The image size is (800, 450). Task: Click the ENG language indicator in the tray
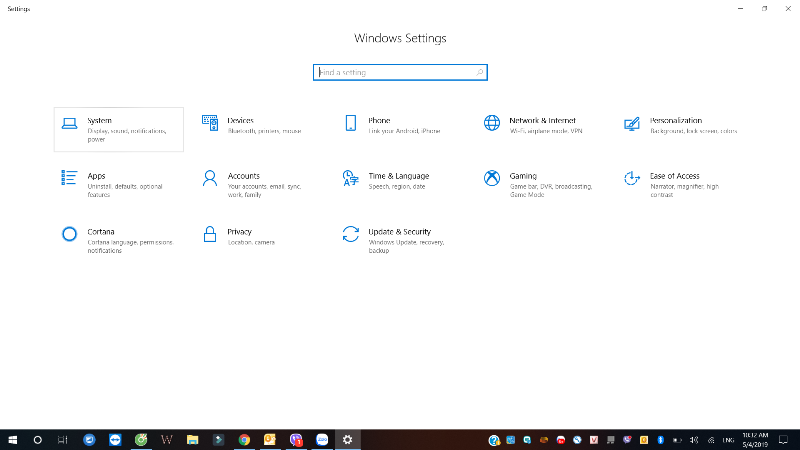tap(728, 440)
